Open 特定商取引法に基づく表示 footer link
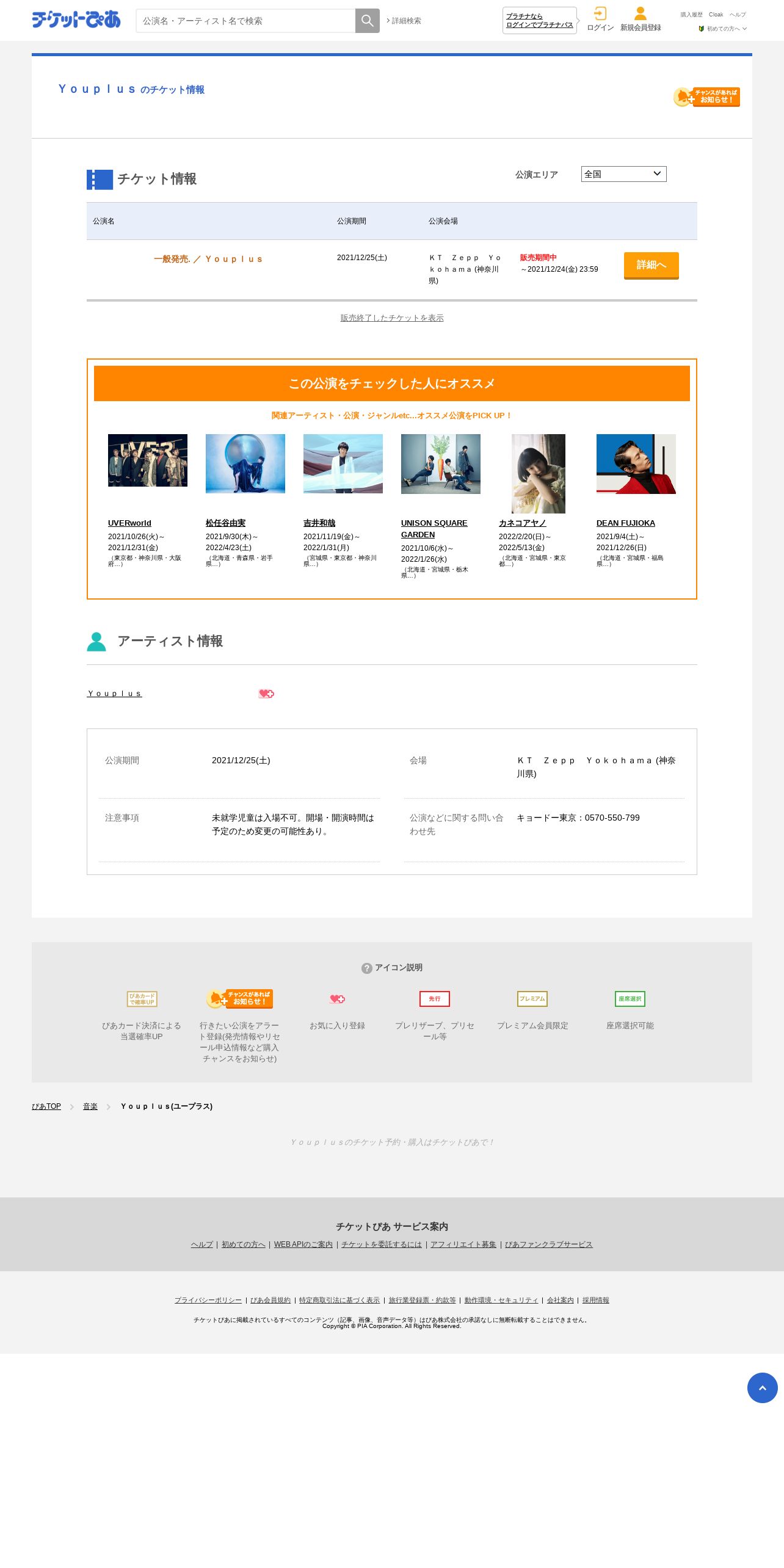Viewport: 784px width, 1568px height. click(339, 1301)
